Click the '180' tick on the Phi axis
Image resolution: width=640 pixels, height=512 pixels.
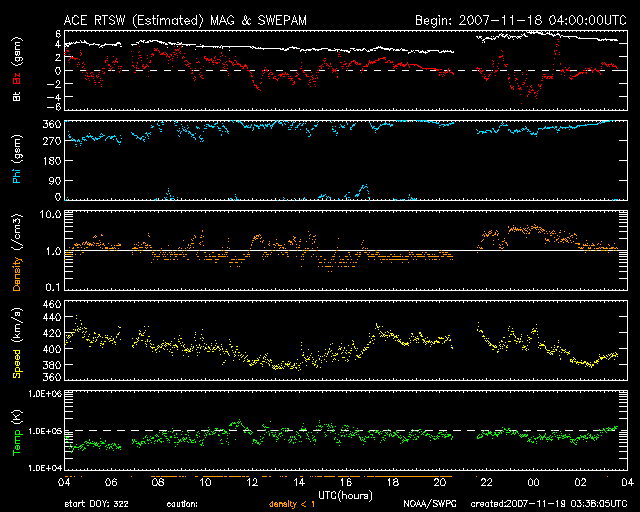[52, 161]
